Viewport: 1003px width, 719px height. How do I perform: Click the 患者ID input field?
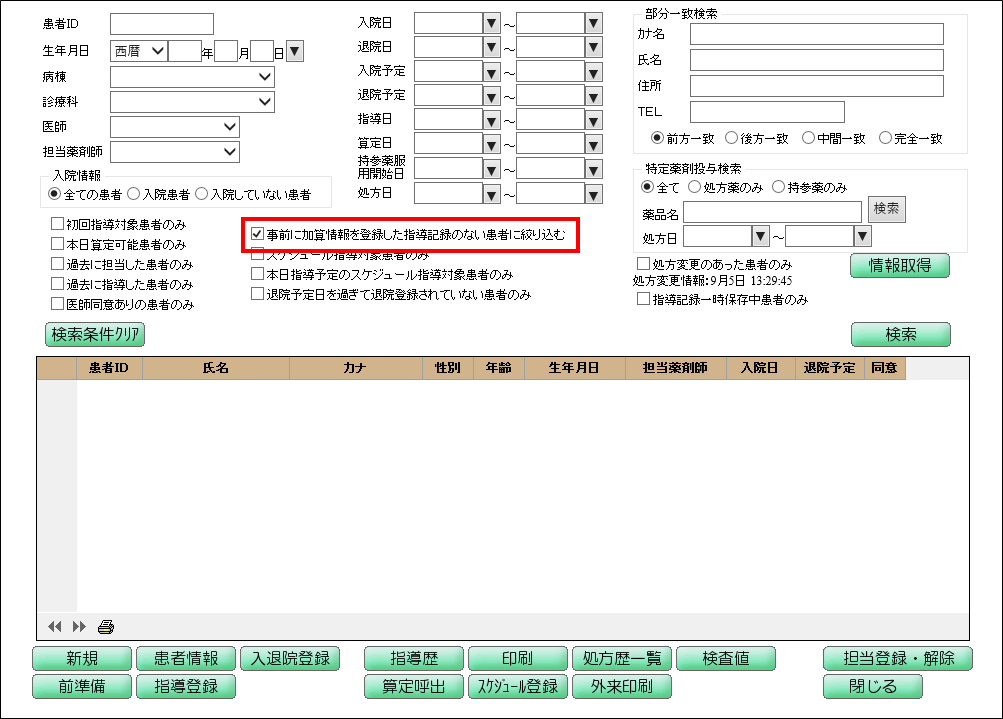click(161, 22)
